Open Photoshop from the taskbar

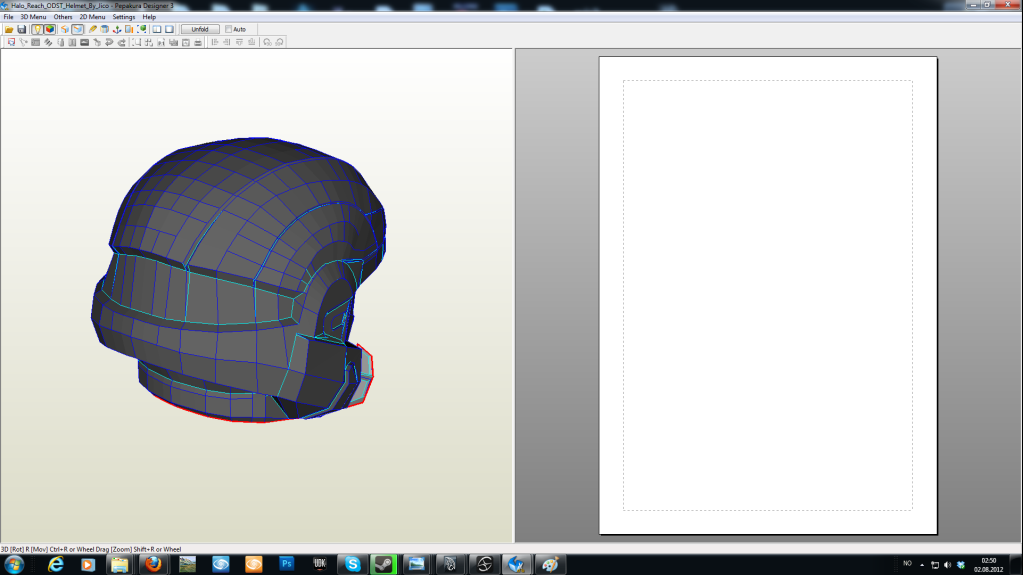[286, 565]
